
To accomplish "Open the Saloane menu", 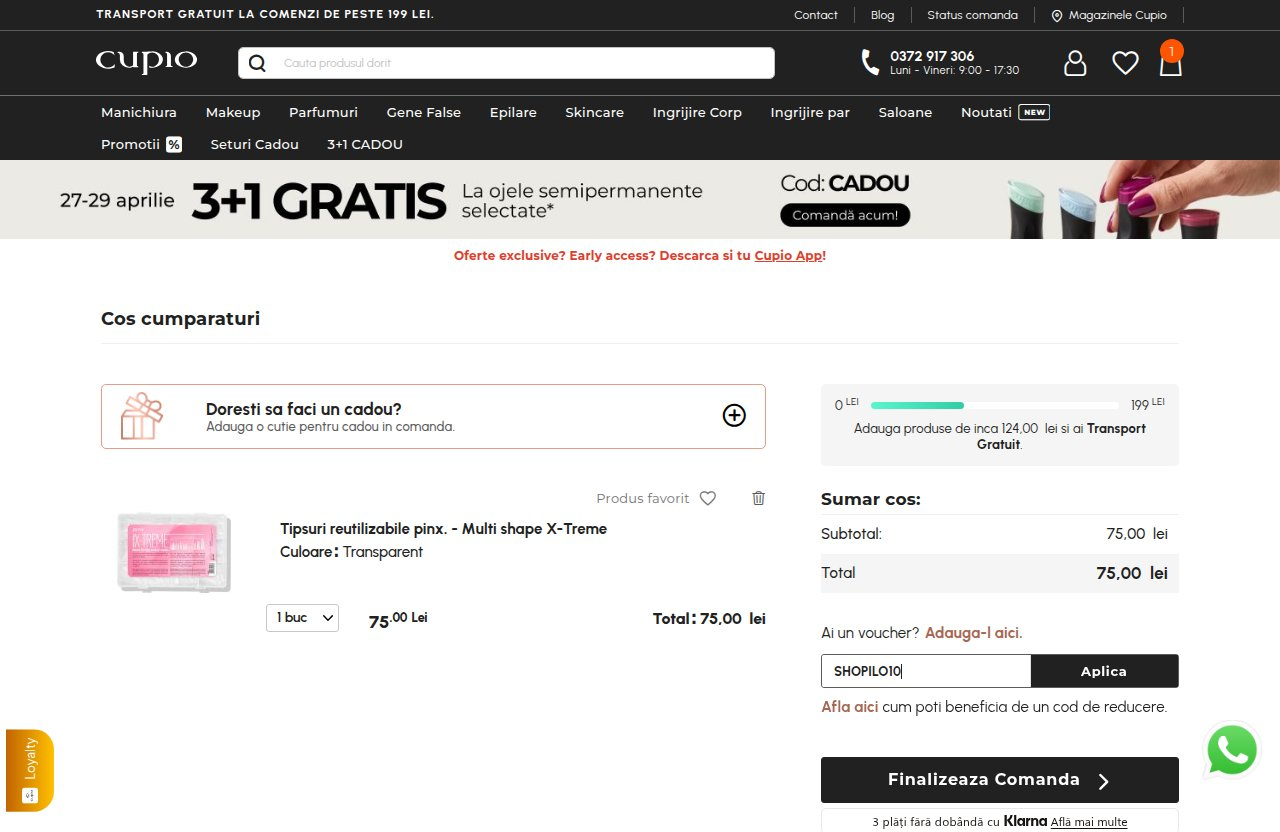I will click(x=905, y=112).
